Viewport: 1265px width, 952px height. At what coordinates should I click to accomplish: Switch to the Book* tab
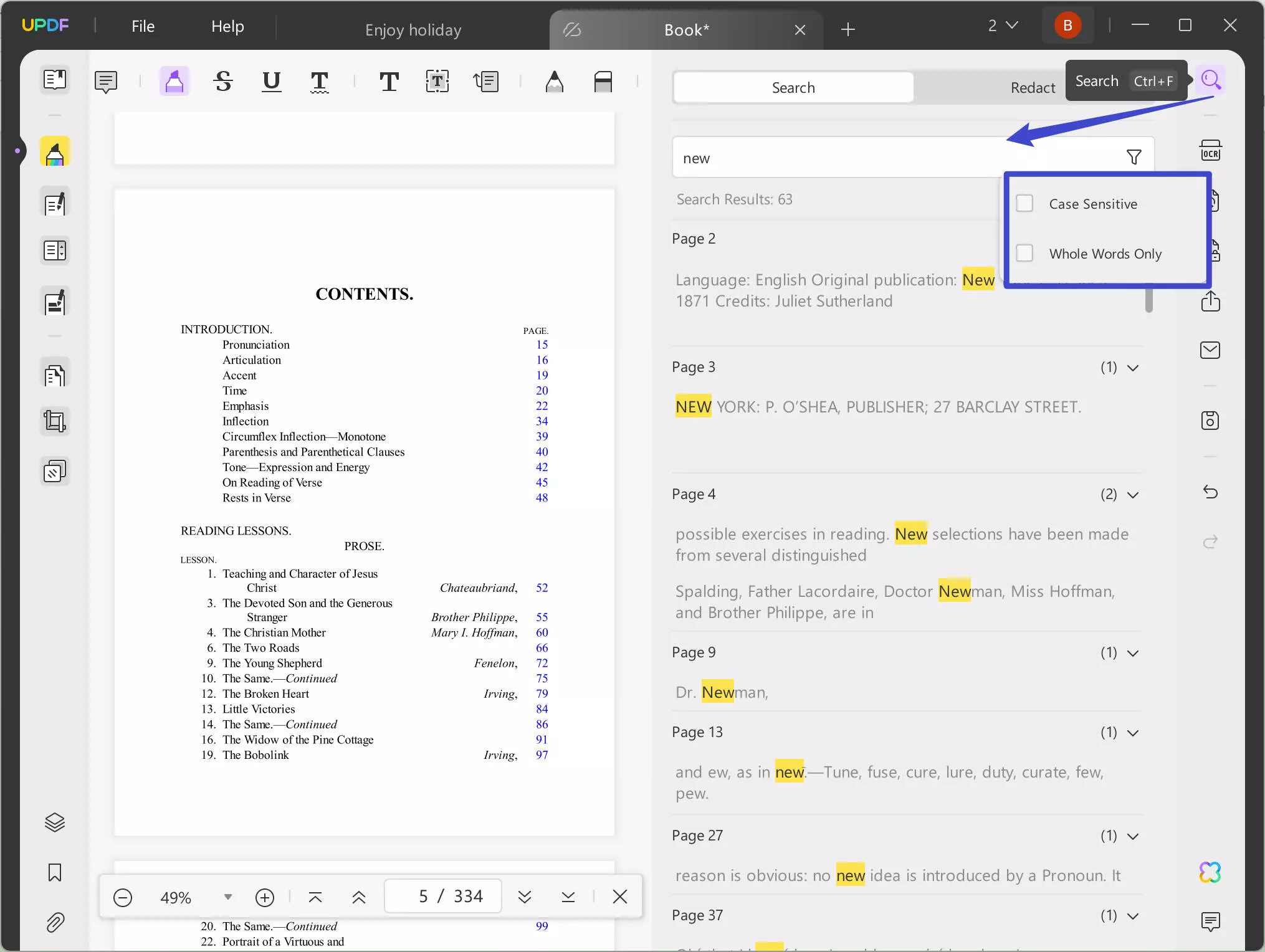(x=687, y=30)
